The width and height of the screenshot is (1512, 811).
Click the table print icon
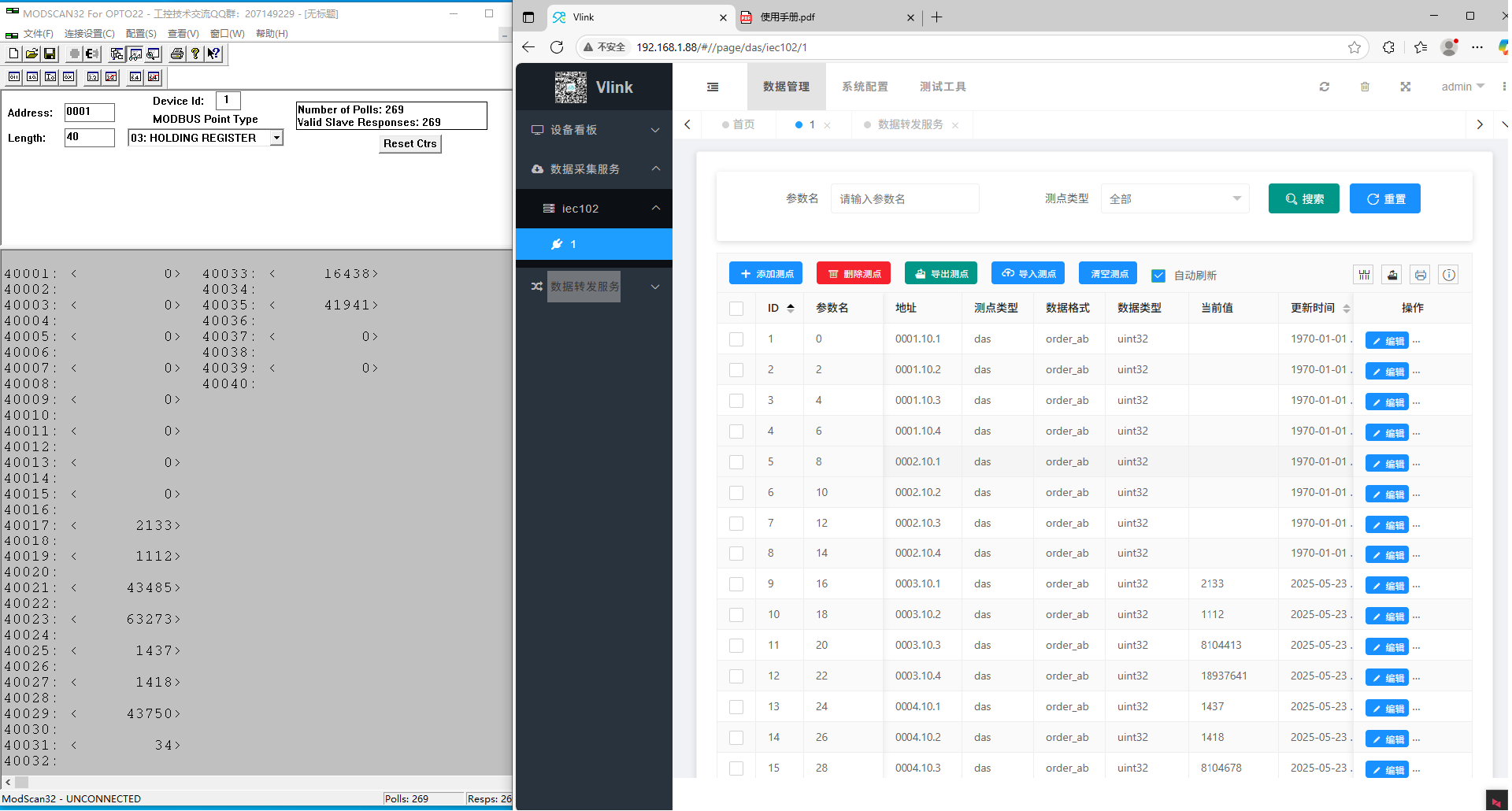pyautogui.click(x=1420, y=275)
